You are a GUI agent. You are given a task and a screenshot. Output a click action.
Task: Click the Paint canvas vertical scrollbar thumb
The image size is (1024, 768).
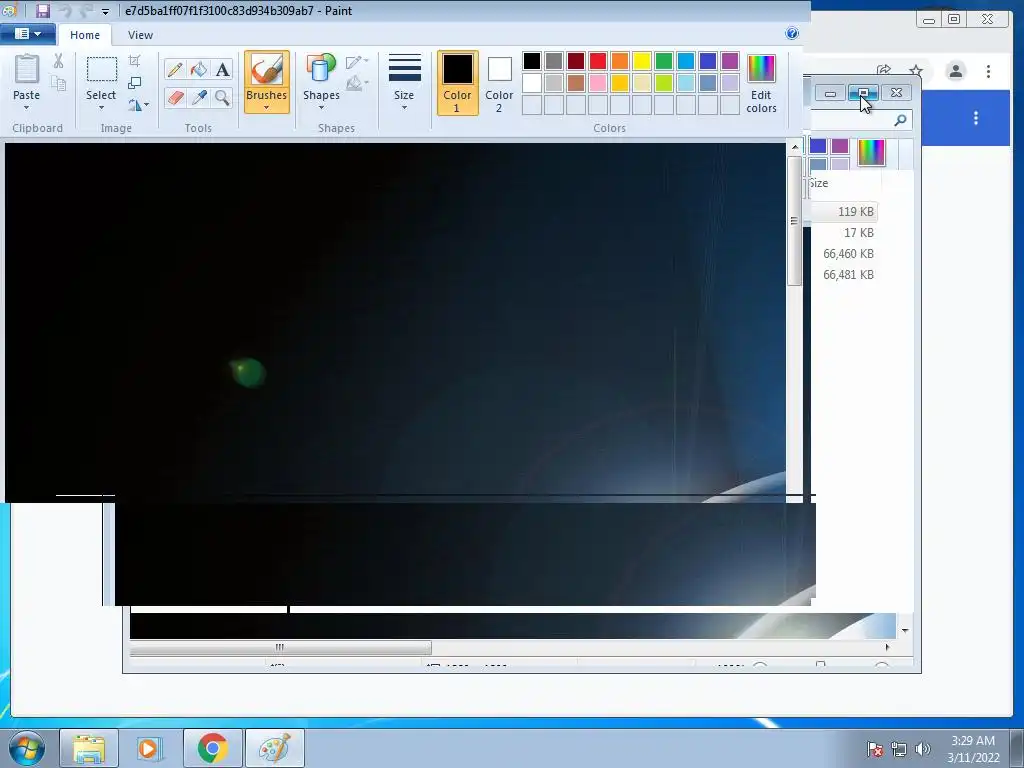794,221
